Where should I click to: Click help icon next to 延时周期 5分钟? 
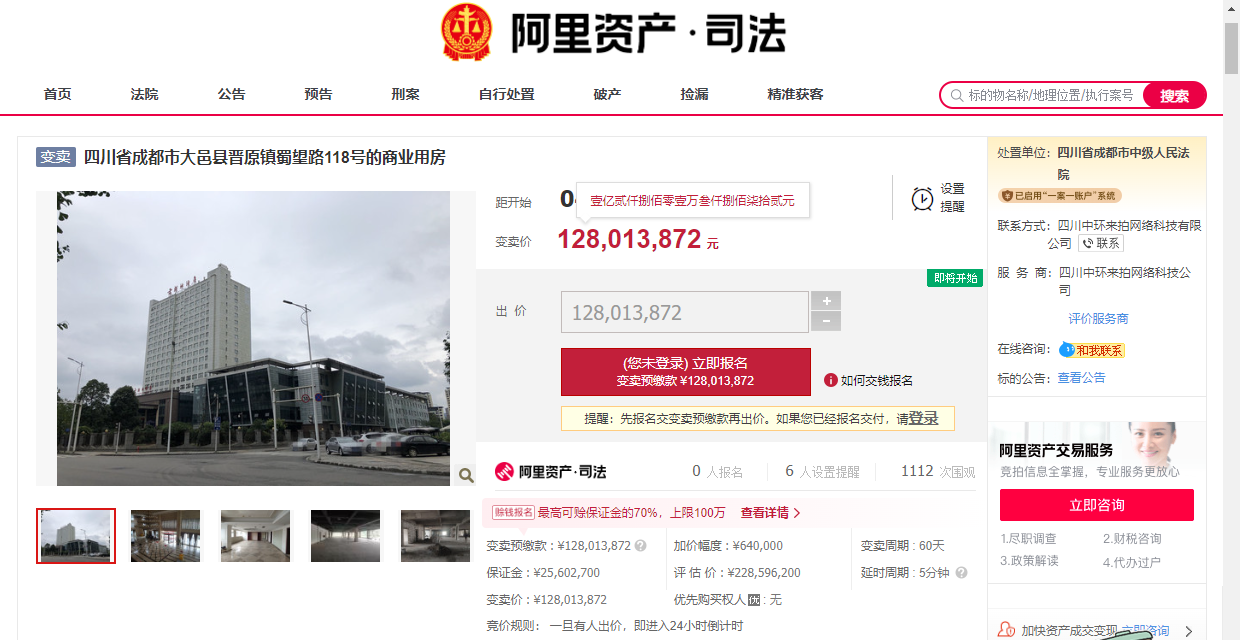(961, 573)
